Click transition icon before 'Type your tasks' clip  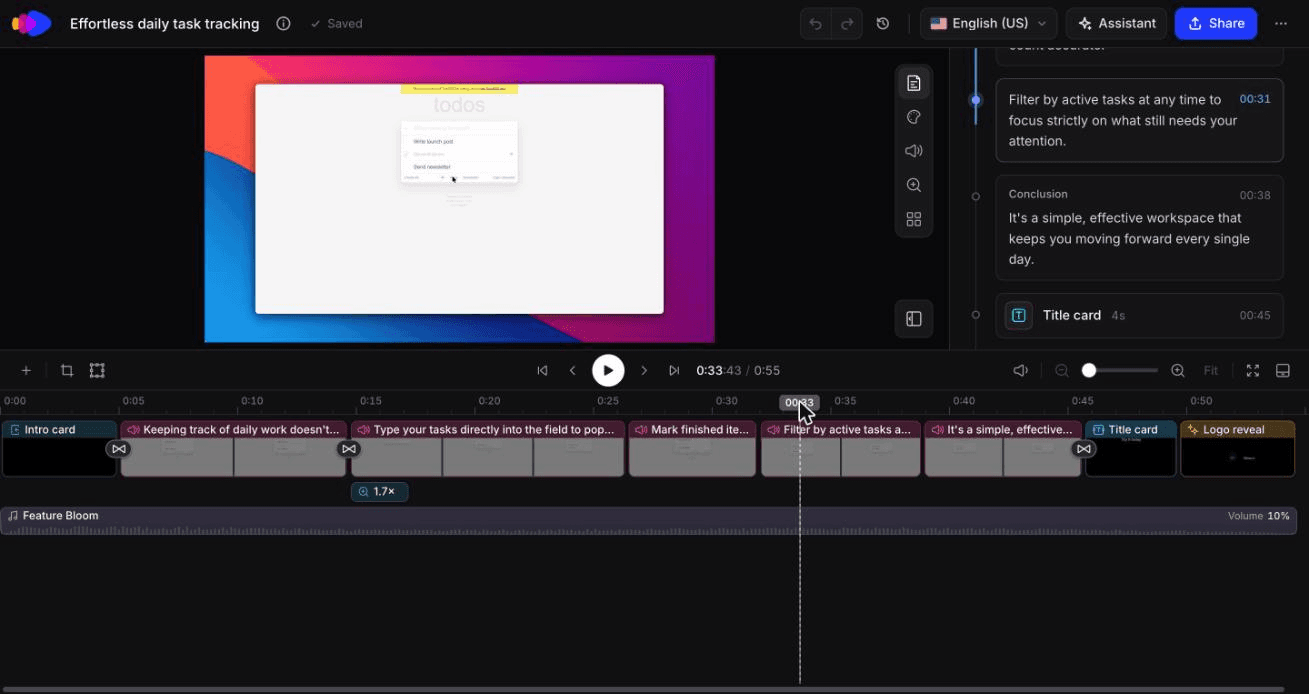349,449
